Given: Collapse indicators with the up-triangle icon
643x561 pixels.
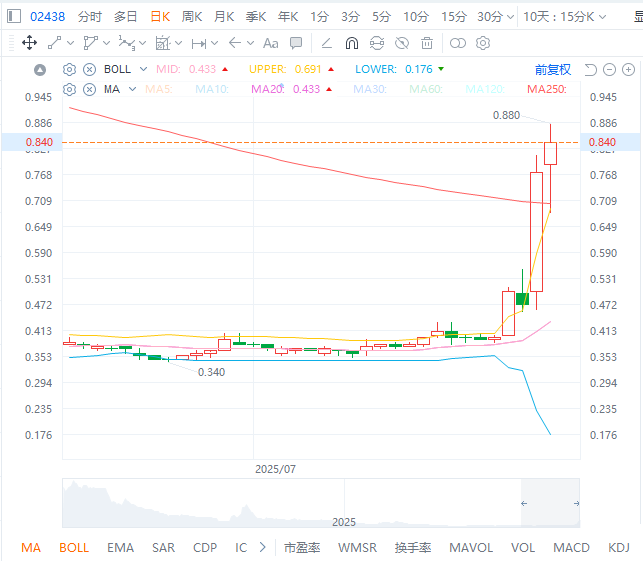Looking at the screenshot, I should click(x=40, y=70).
